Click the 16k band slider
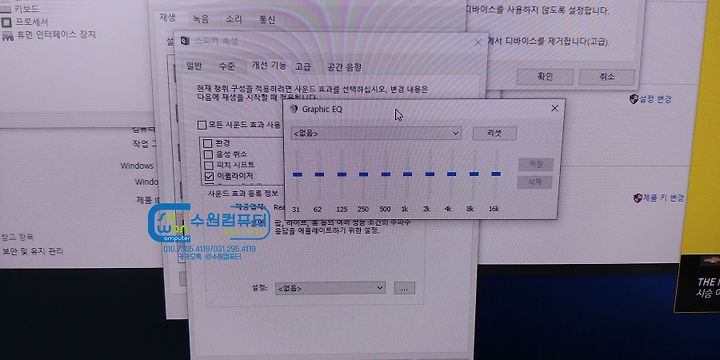This screenshot has width=720, height=360. (496, 174)
